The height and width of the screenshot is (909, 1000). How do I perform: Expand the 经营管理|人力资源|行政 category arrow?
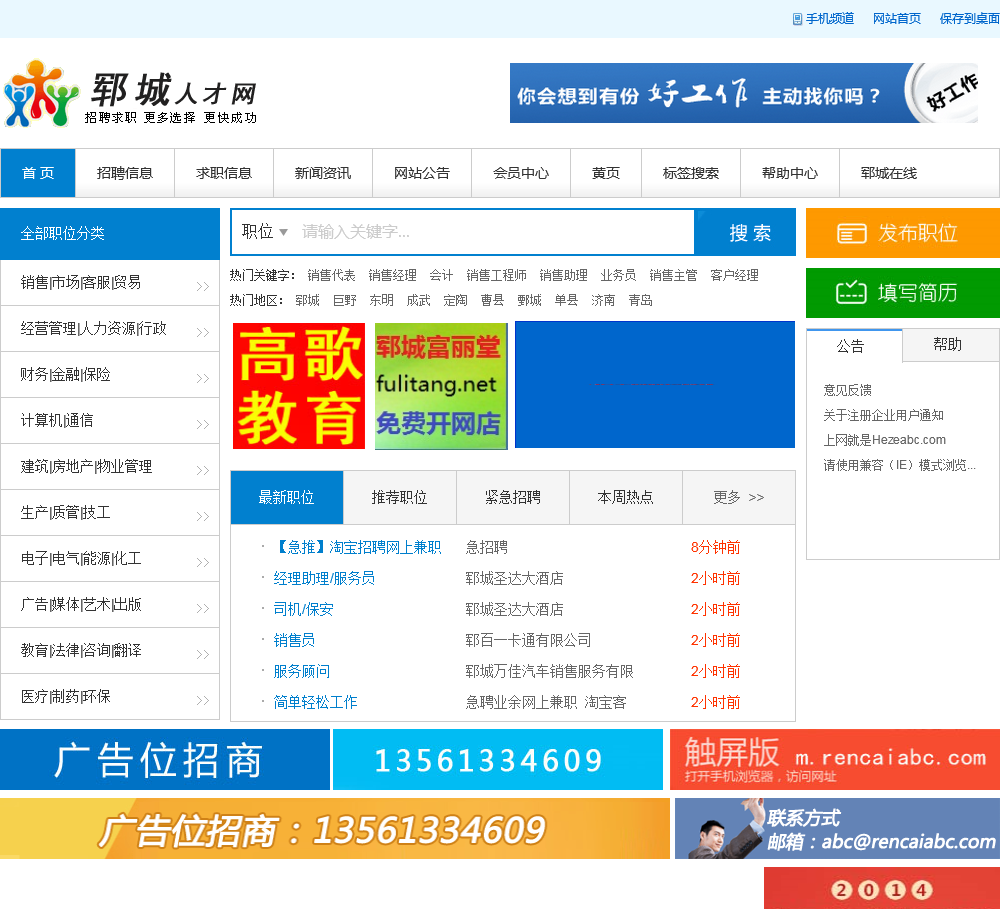coord(203,332)
